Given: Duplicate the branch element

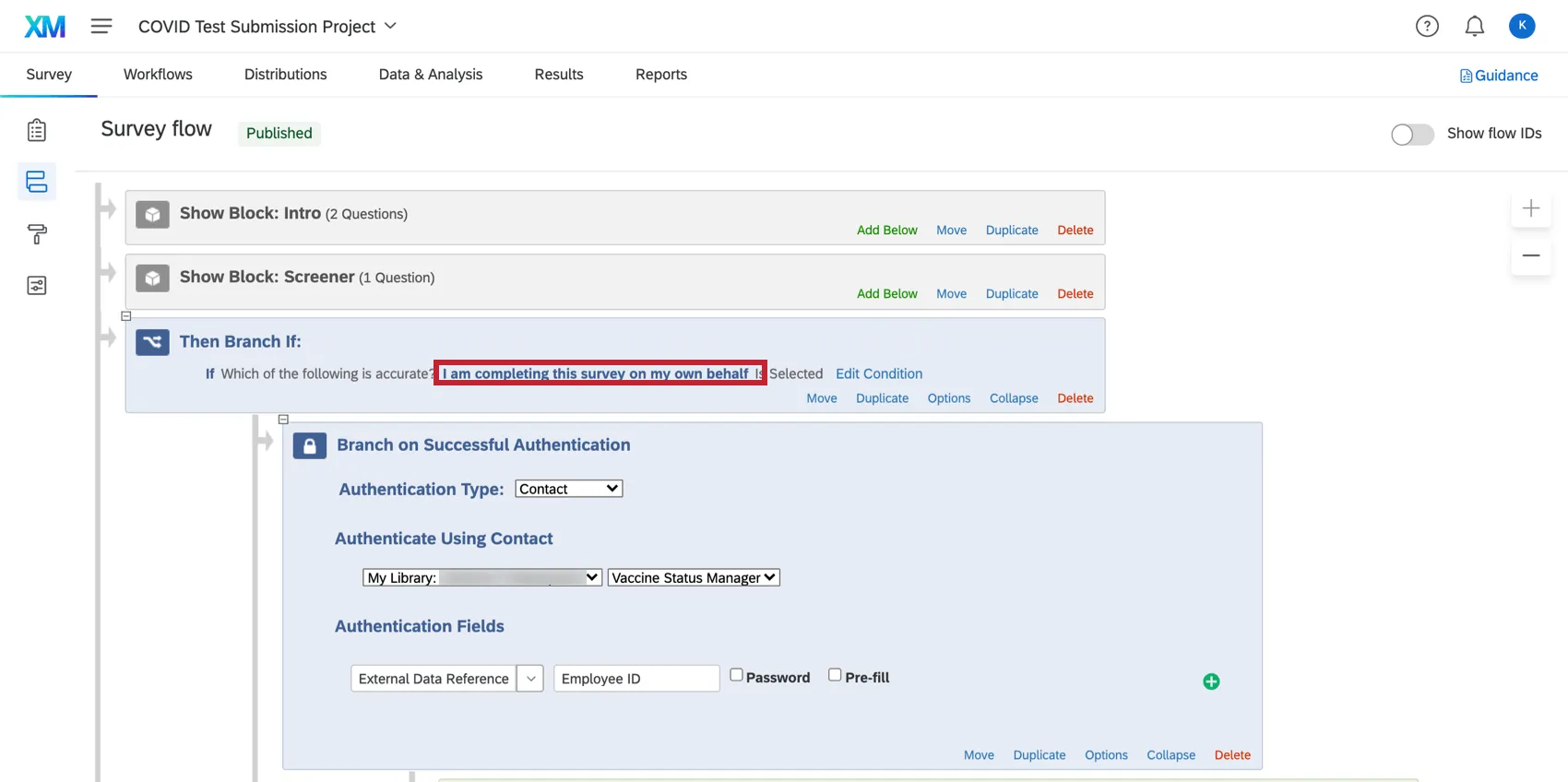Looking at the screenshot, I should [882, 398].
